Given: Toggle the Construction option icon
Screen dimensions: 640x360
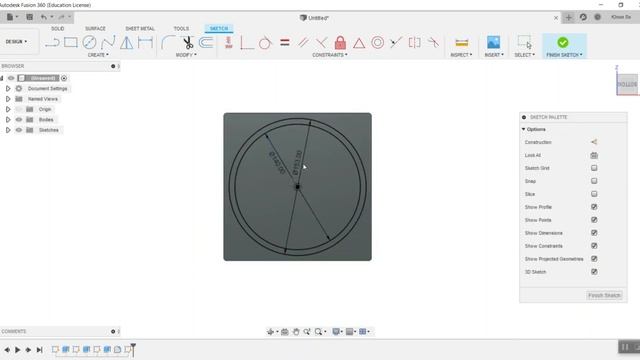Looking at the screenshot, I should pyautogui.click(x=594, y=142).
